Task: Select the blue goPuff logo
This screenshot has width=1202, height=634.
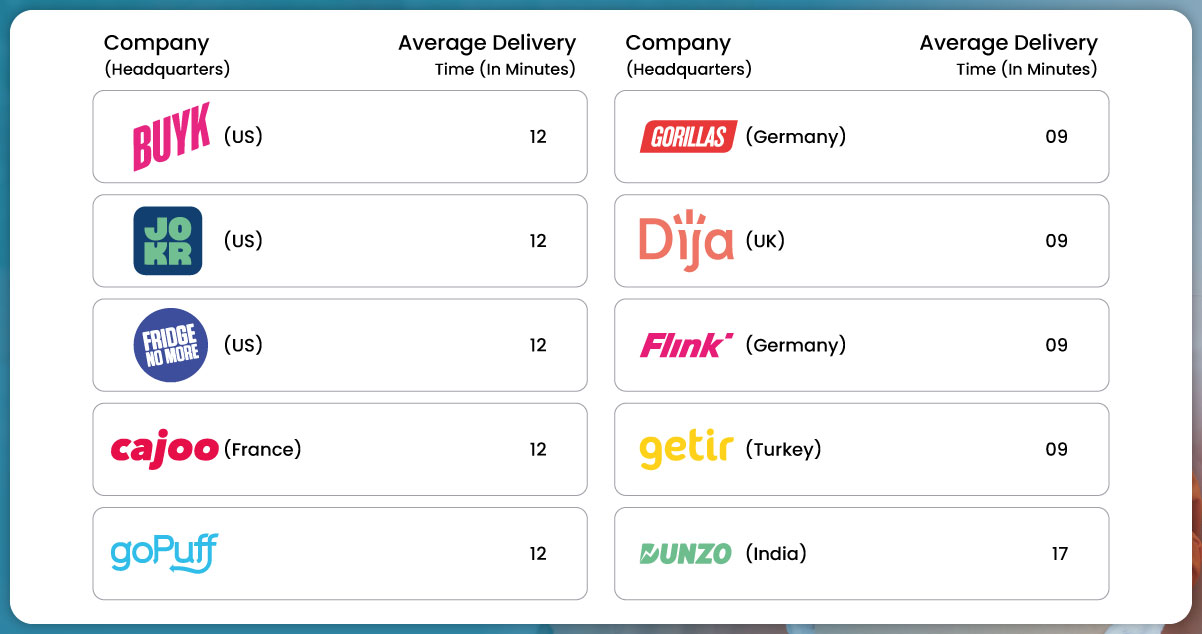Action: point(164,552)
